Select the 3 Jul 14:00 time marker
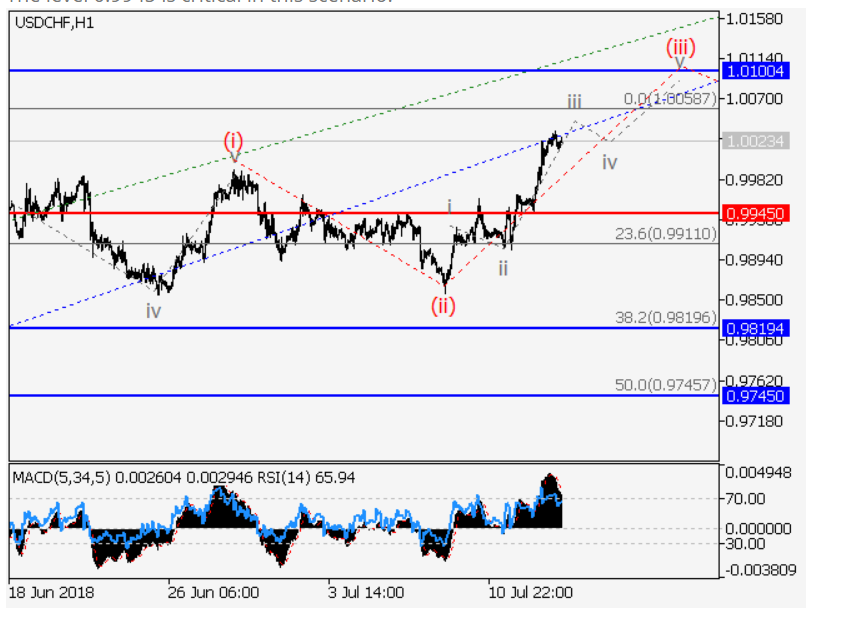 coord(366,592)
